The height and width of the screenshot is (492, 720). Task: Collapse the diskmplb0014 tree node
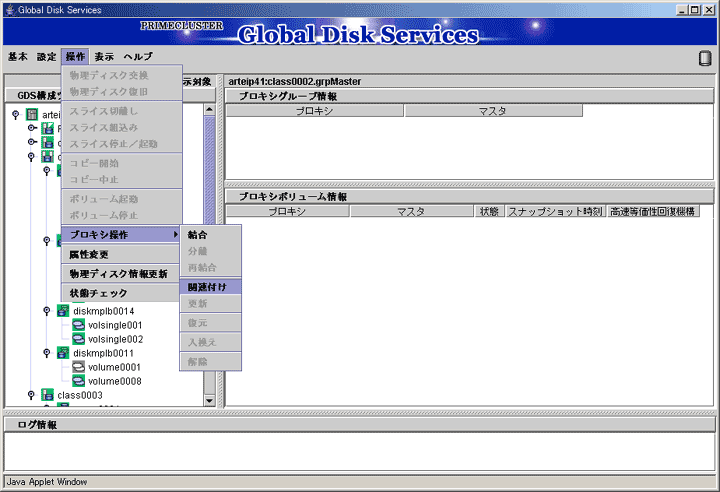pos(46,311)
